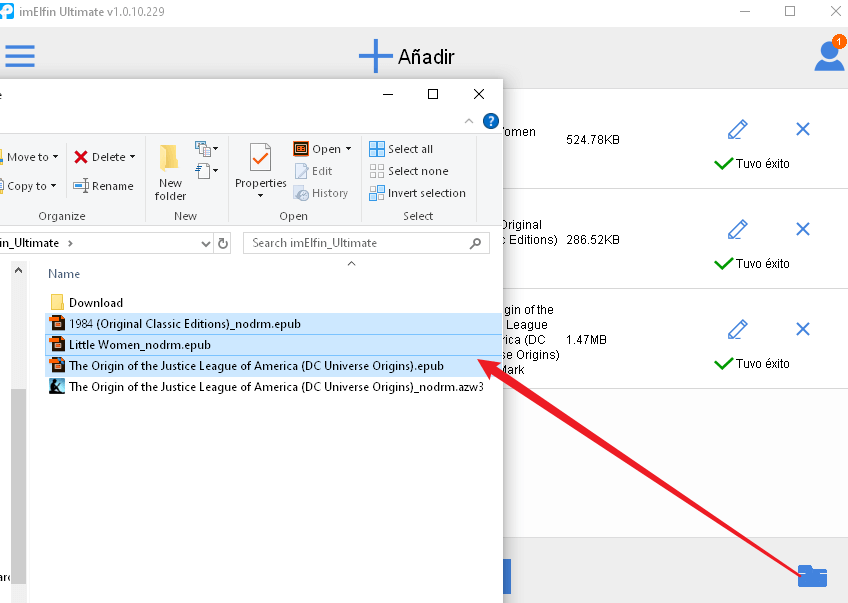
Task: Remove the 1.47MB book entry
Action: 803,329
